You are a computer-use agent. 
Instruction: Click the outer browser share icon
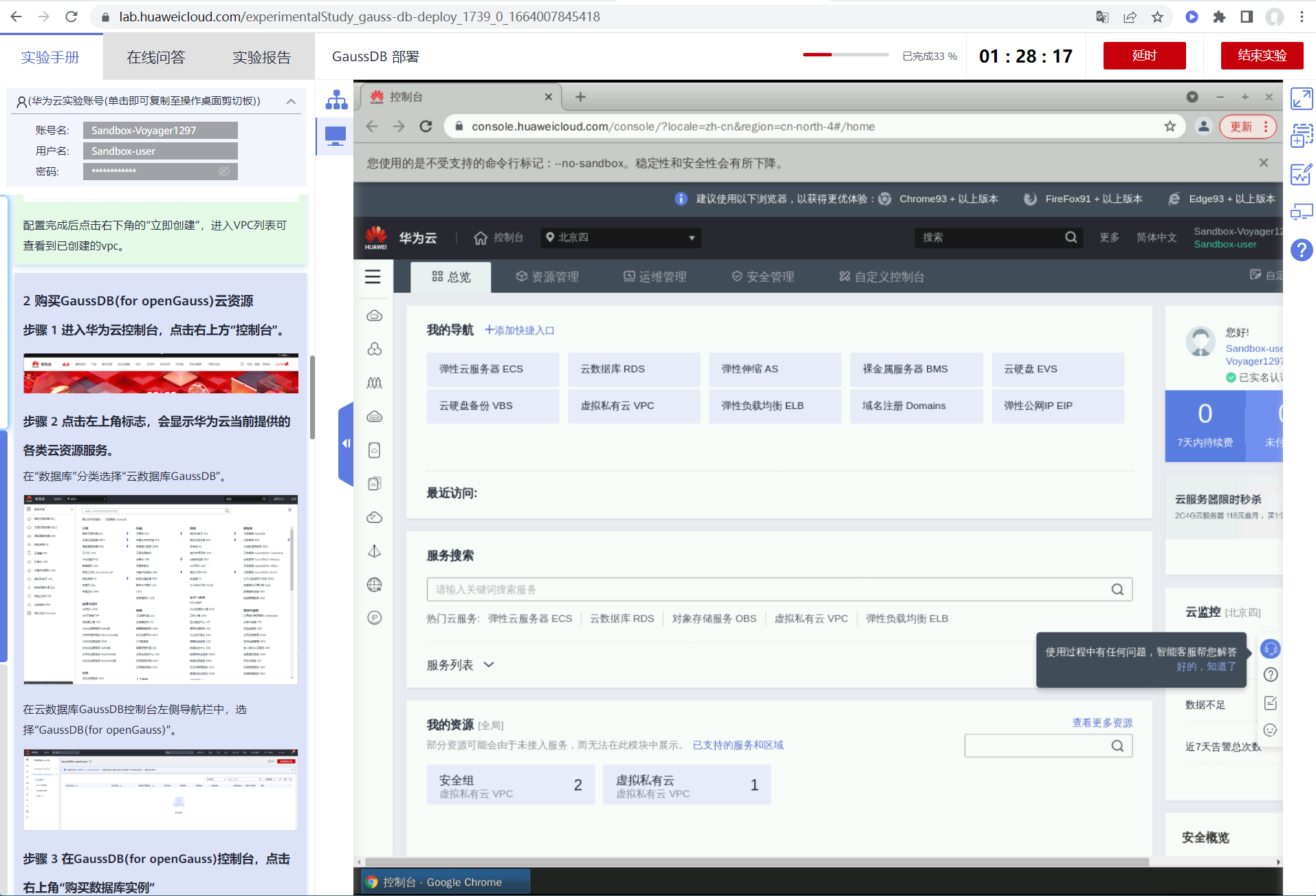click(1130, 17)
